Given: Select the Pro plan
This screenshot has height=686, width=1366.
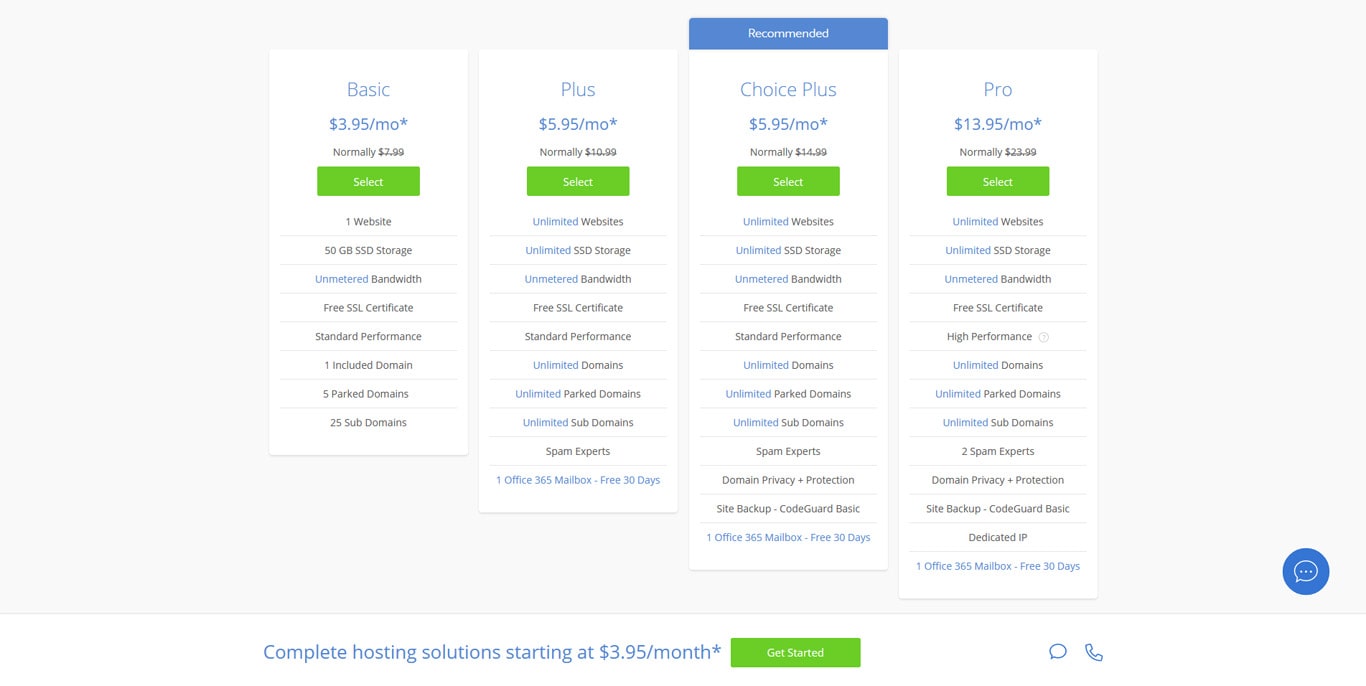Looking at the screenshot, I should pyautogui.click(x=997, y=181).
